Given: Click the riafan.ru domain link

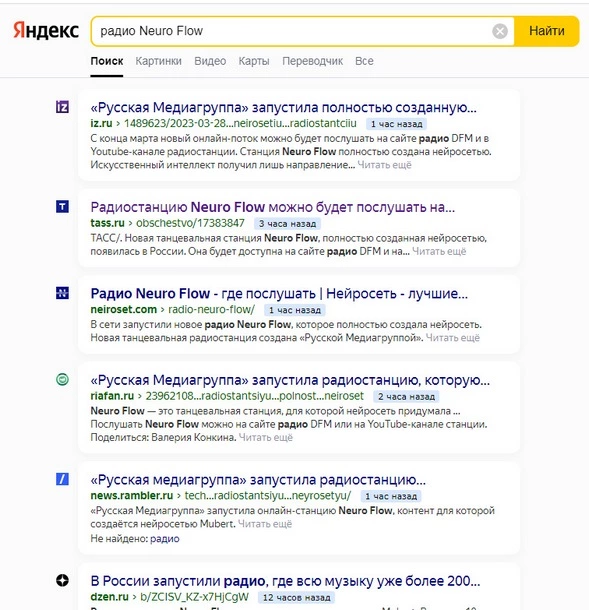Looking at the screenshot, I should (x=112, y=396).
